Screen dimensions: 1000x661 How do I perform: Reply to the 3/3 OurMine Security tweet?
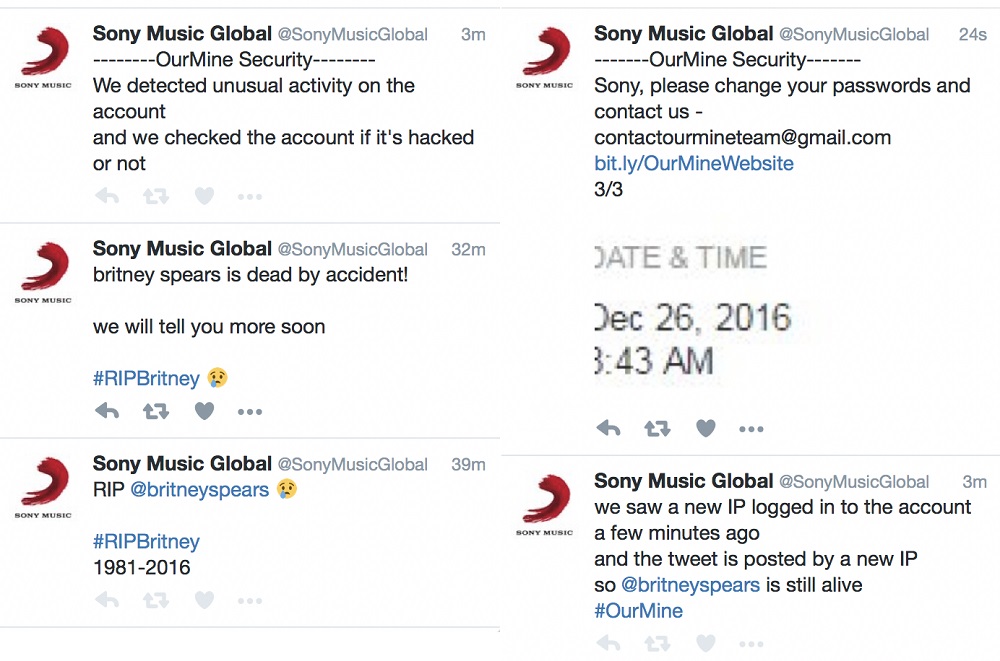point(608,429)
